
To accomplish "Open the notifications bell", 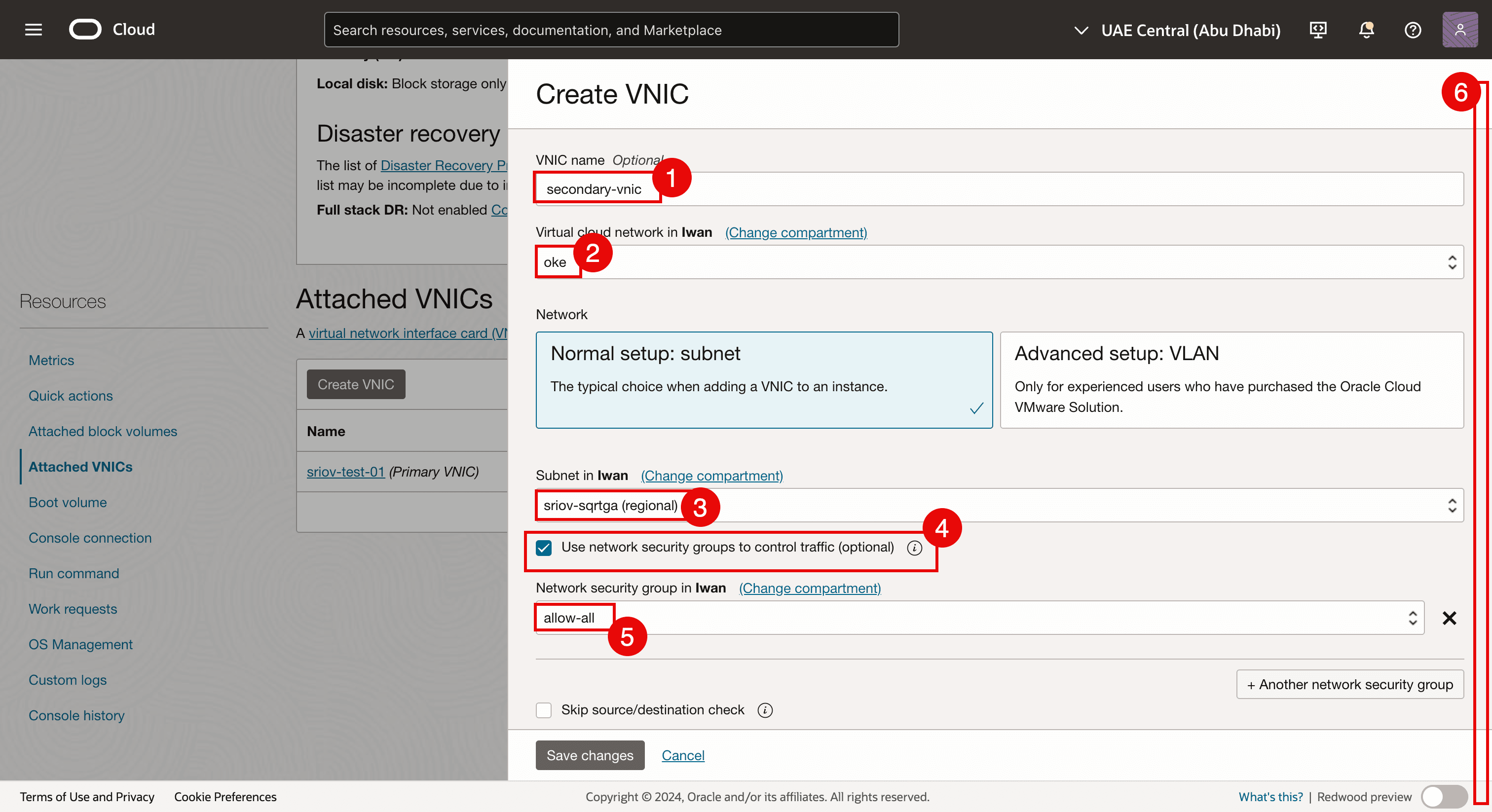I will [1366, 30].
